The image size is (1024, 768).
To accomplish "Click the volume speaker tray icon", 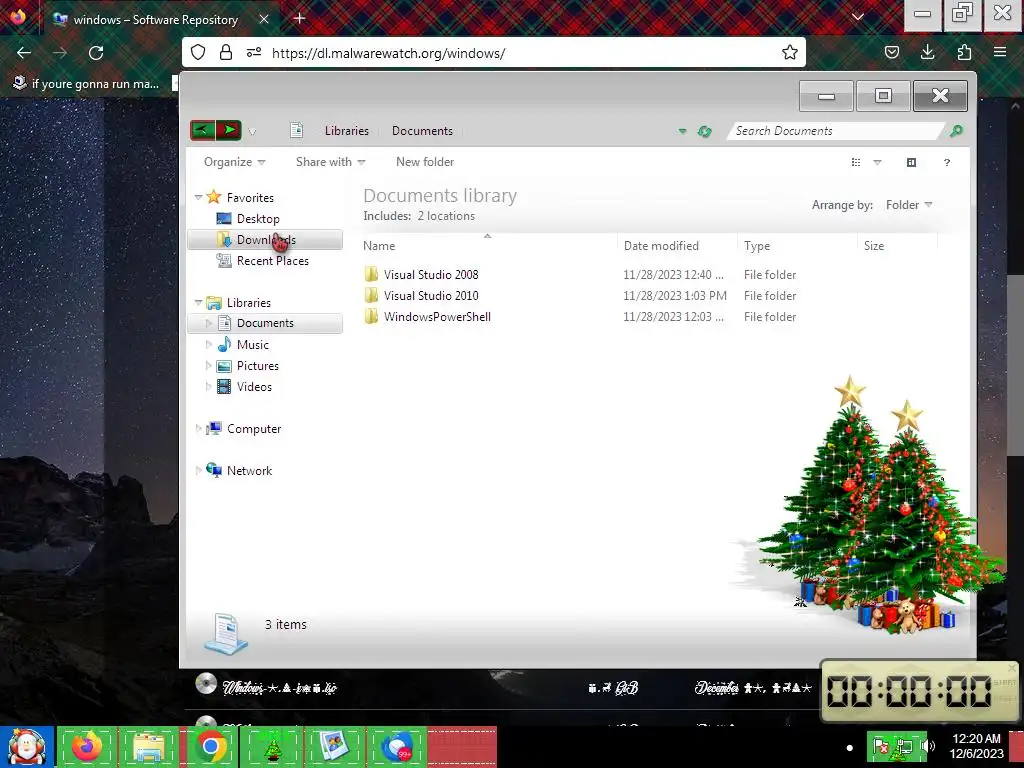I will (927, 746).
